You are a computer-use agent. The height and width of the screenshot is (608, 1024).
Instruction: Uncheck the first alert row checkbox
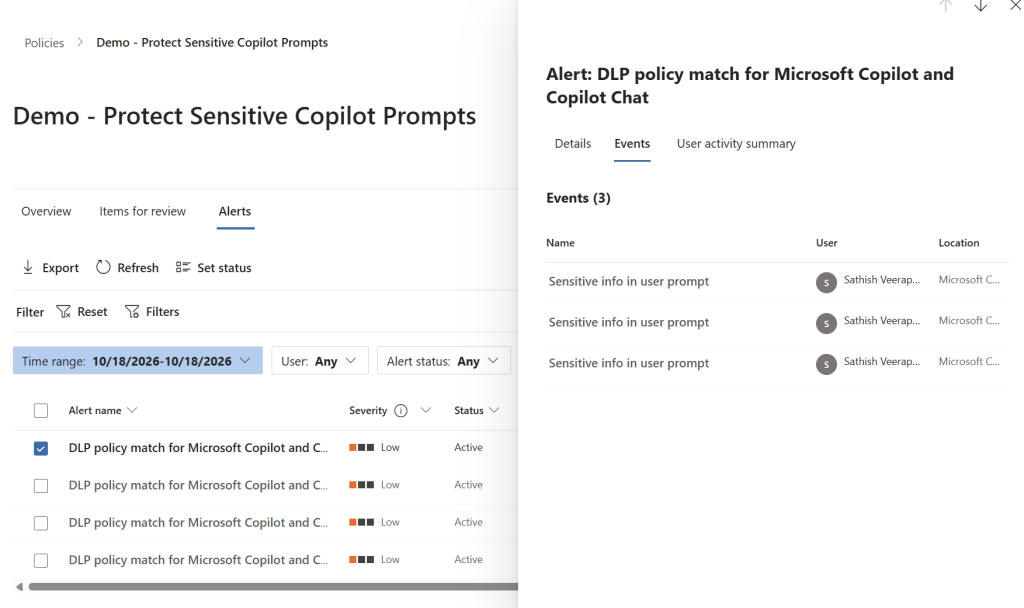(x=40, y=448)
